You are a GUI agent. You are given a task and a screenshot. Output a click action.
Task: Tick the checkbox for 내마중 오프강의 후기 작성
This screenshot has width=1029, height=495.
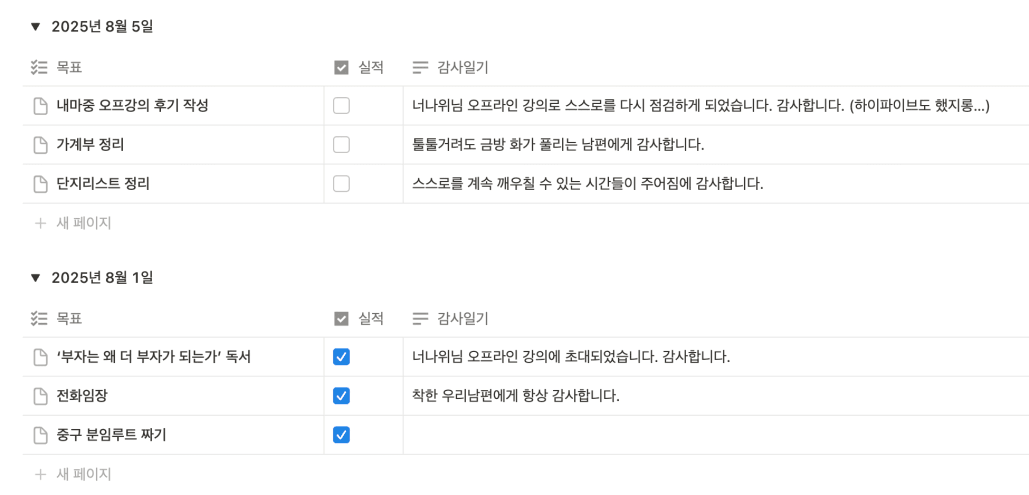click(x=341, y=105)
